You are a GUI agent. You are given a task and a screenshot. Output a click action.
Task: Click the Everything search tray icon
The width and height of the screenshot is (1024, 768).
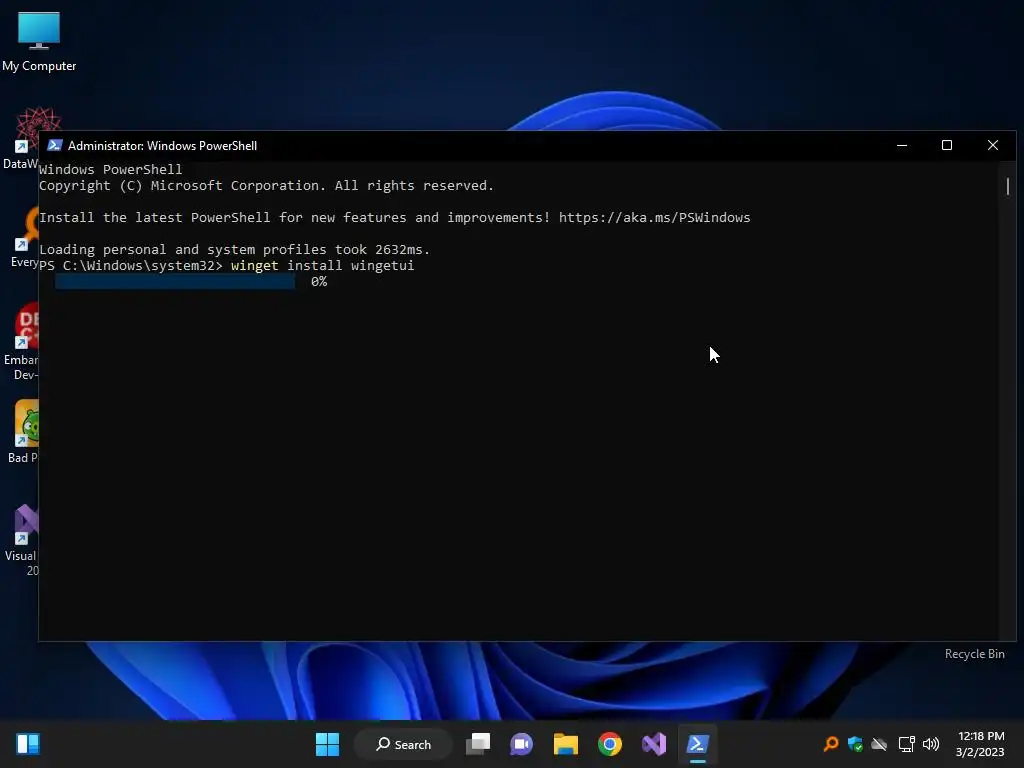(831, 744)
